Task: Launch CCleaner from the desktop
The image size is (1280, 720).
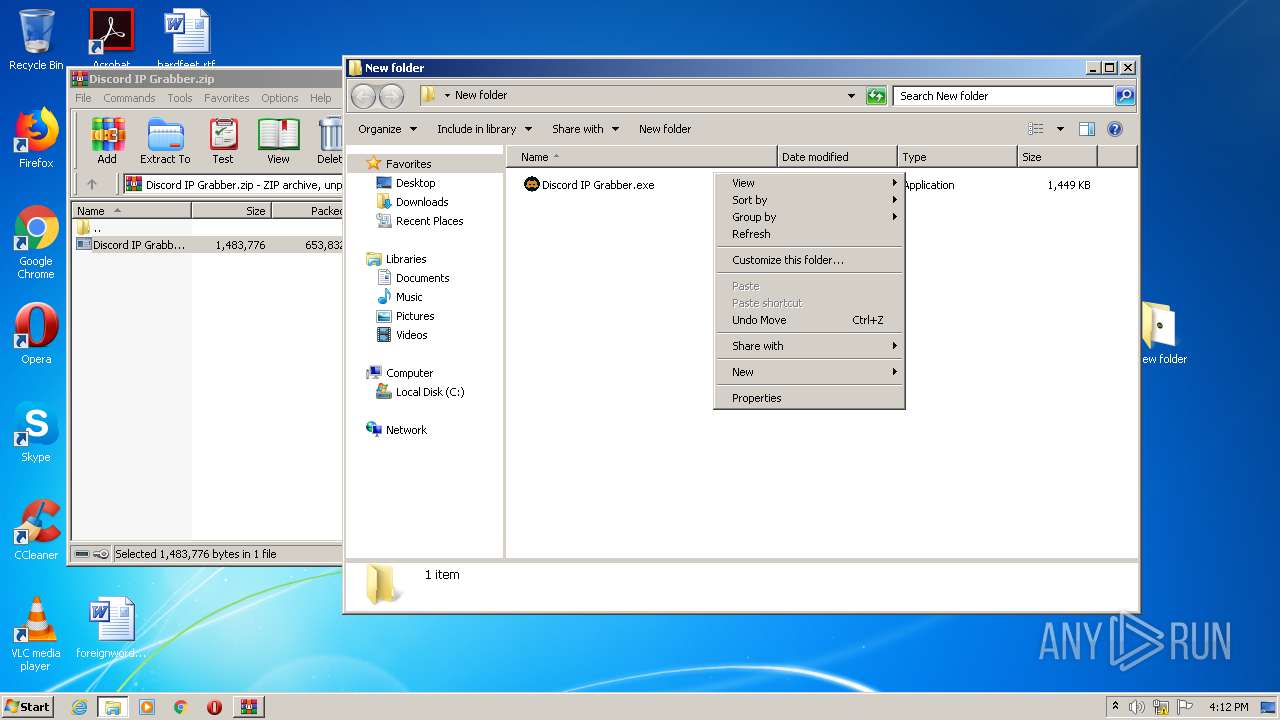Action: (36, 530)
